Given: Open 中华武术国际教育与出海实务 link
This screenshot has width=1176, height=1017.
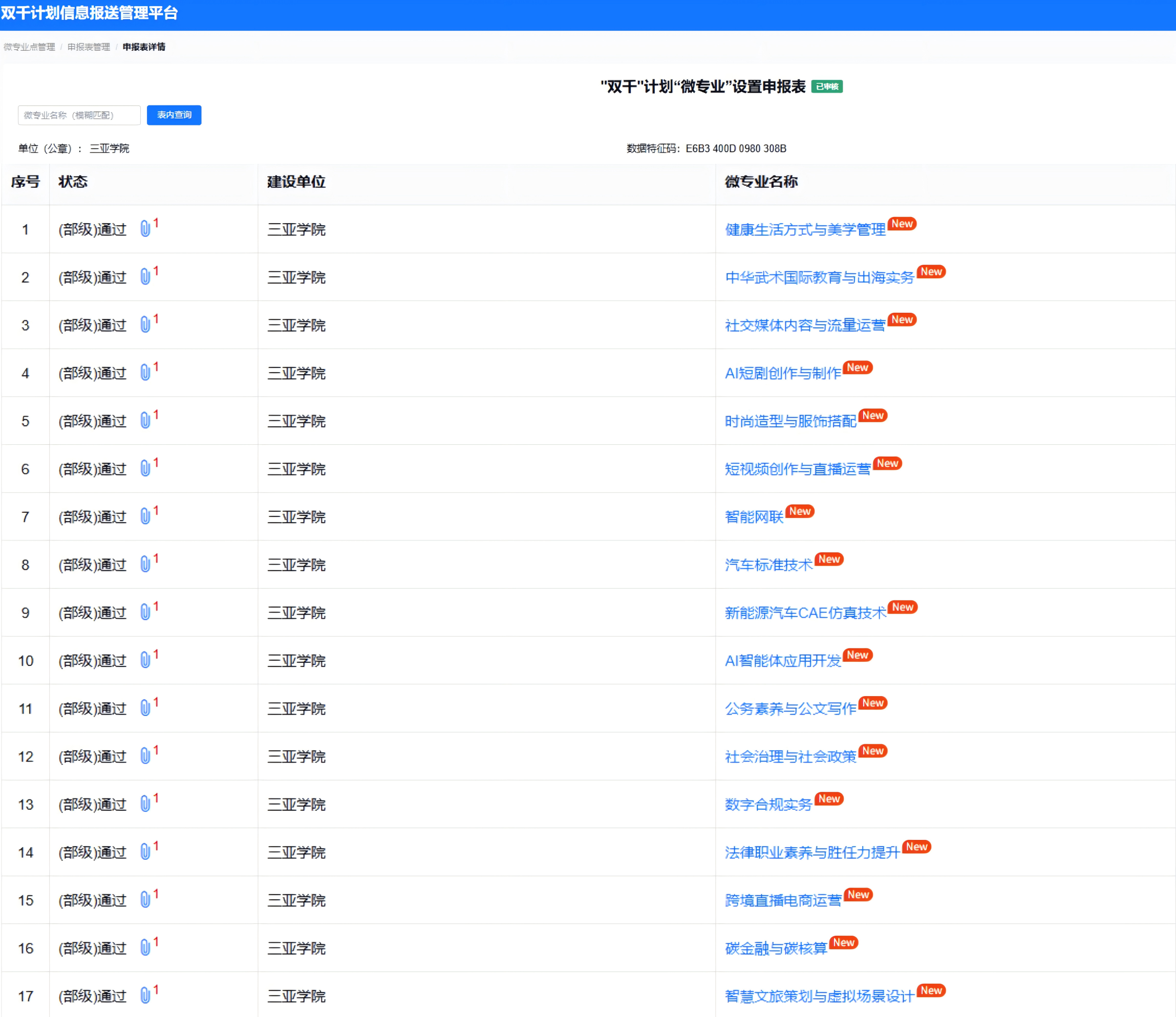Looking at the screenshot, I should point(820,277).
